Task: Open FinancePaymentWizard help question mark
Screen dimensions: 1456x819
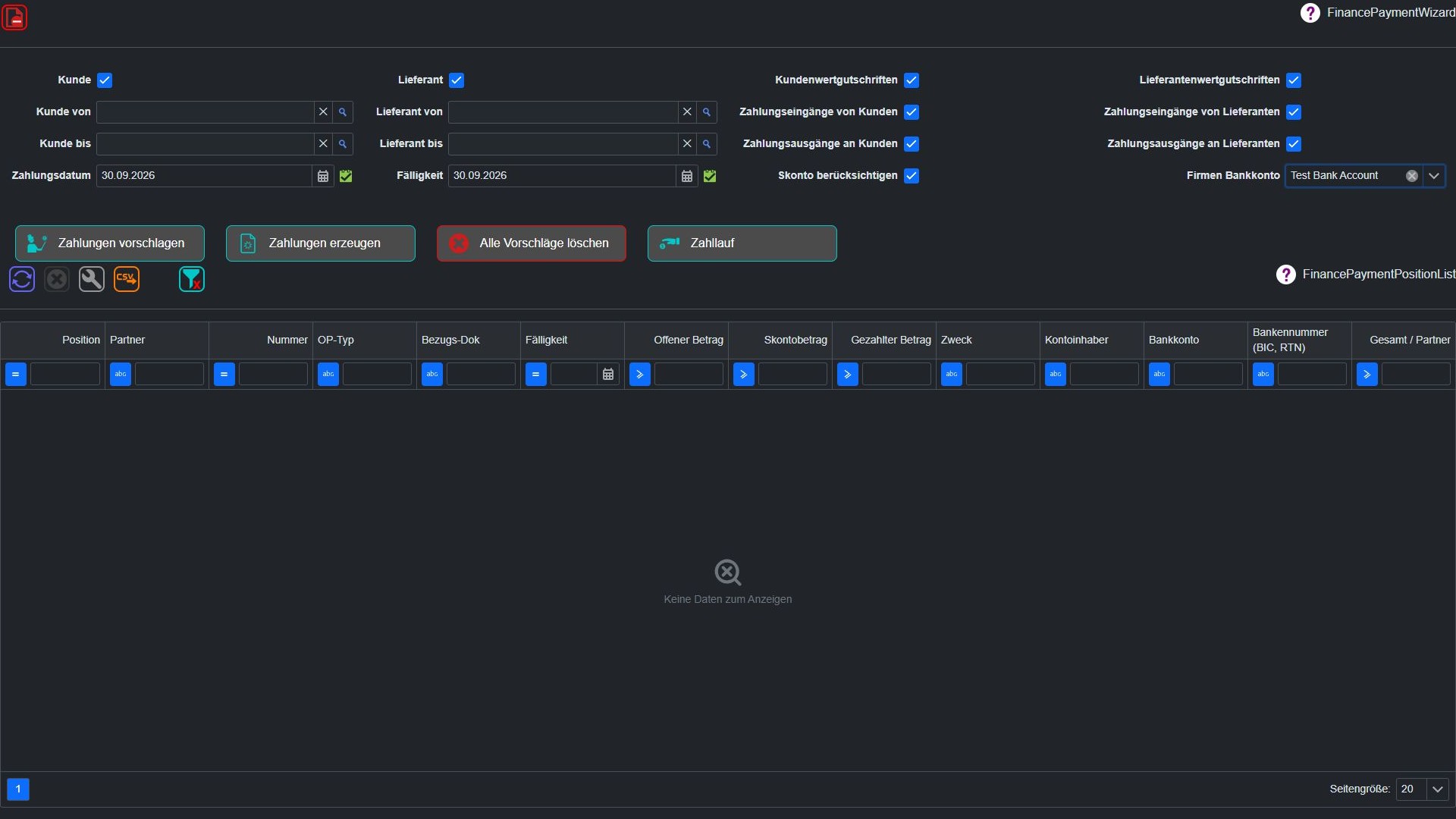Action: point(1310,13)
